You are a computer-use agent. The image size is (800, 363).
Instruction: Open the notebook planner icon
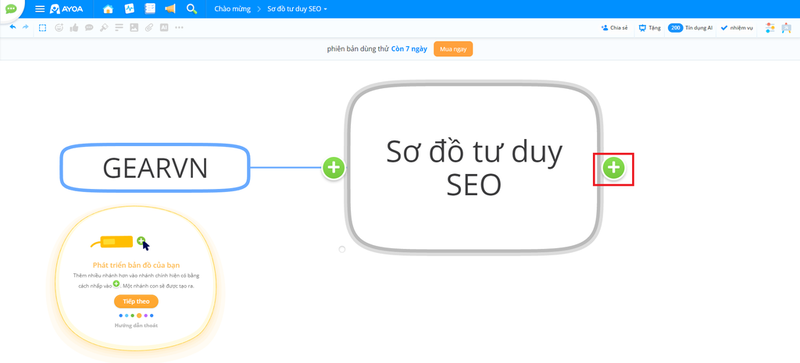149,9
